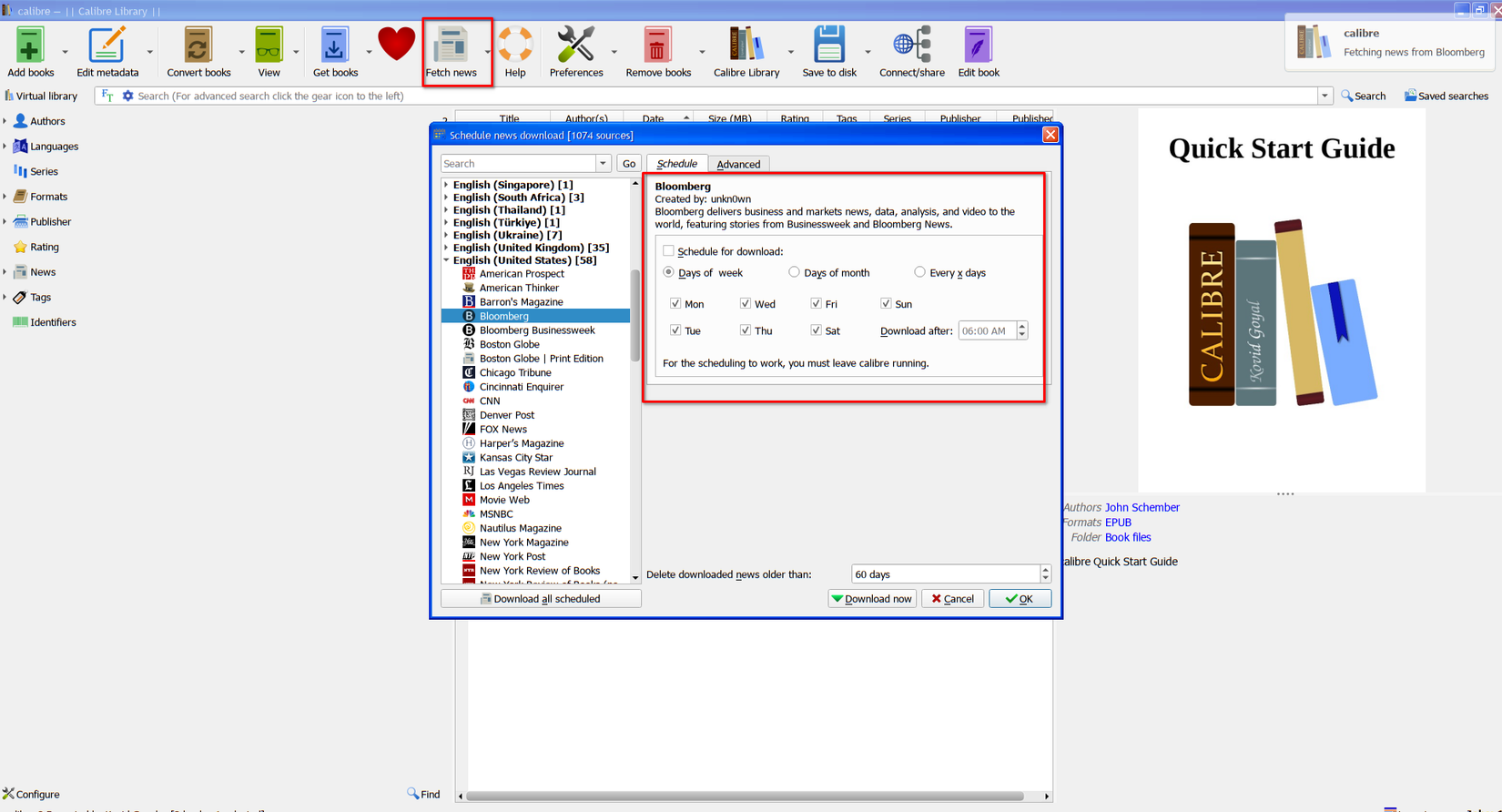Click the Configure wrench icon at bottom

tap(31, 794)
